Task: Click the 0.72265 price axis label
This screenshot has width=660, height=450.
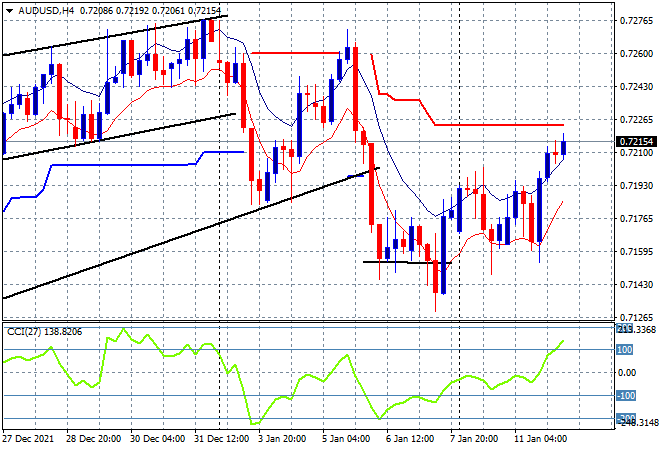Action: click(x=636, y=120)
